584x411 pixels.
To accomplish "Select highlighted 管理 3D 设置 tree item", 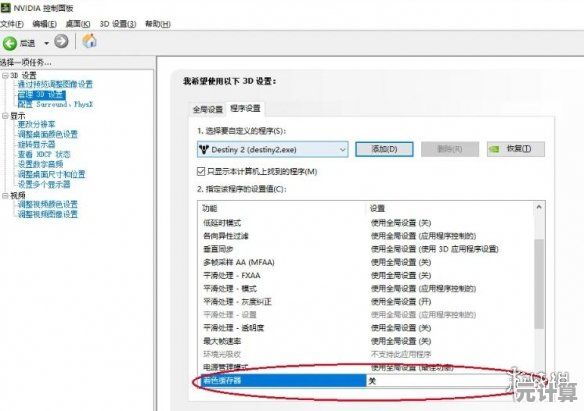I will (x=41, y=95).
